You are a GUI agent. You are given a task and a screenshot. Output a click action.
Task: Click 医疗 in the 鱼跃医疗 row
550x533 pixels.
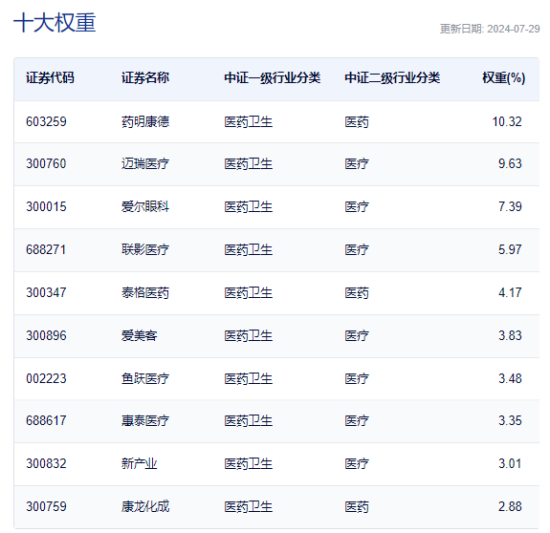click(356, 379)
